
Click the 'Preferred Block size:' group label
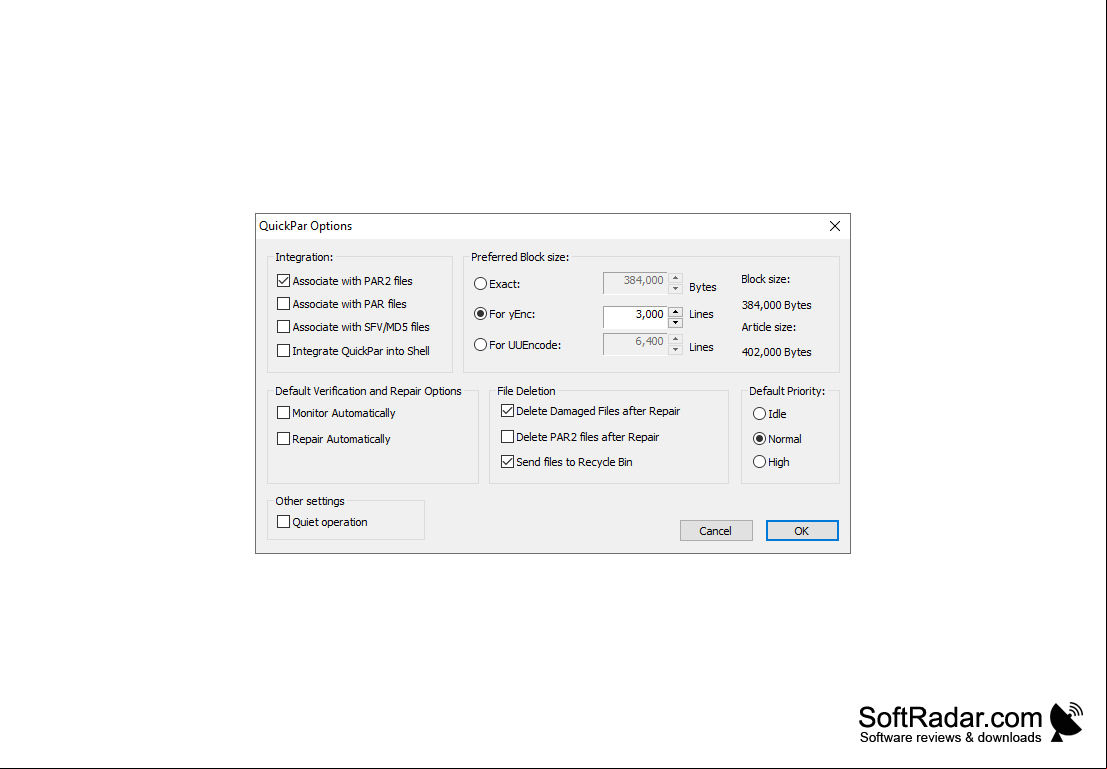(x=520, y=257)
